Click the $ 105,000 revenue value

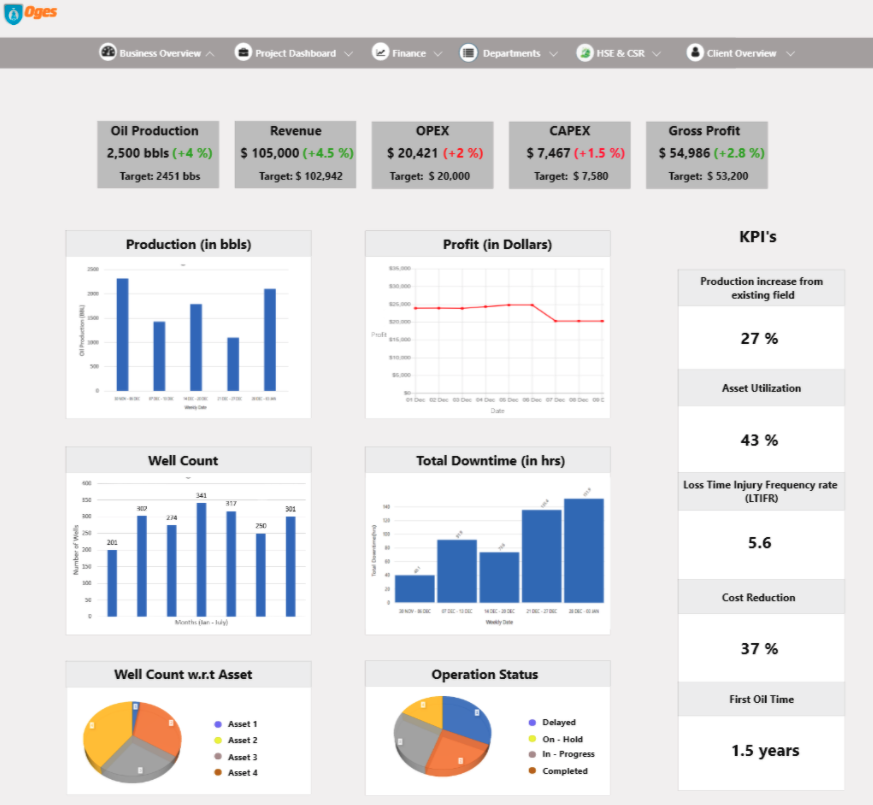[269, 153]
